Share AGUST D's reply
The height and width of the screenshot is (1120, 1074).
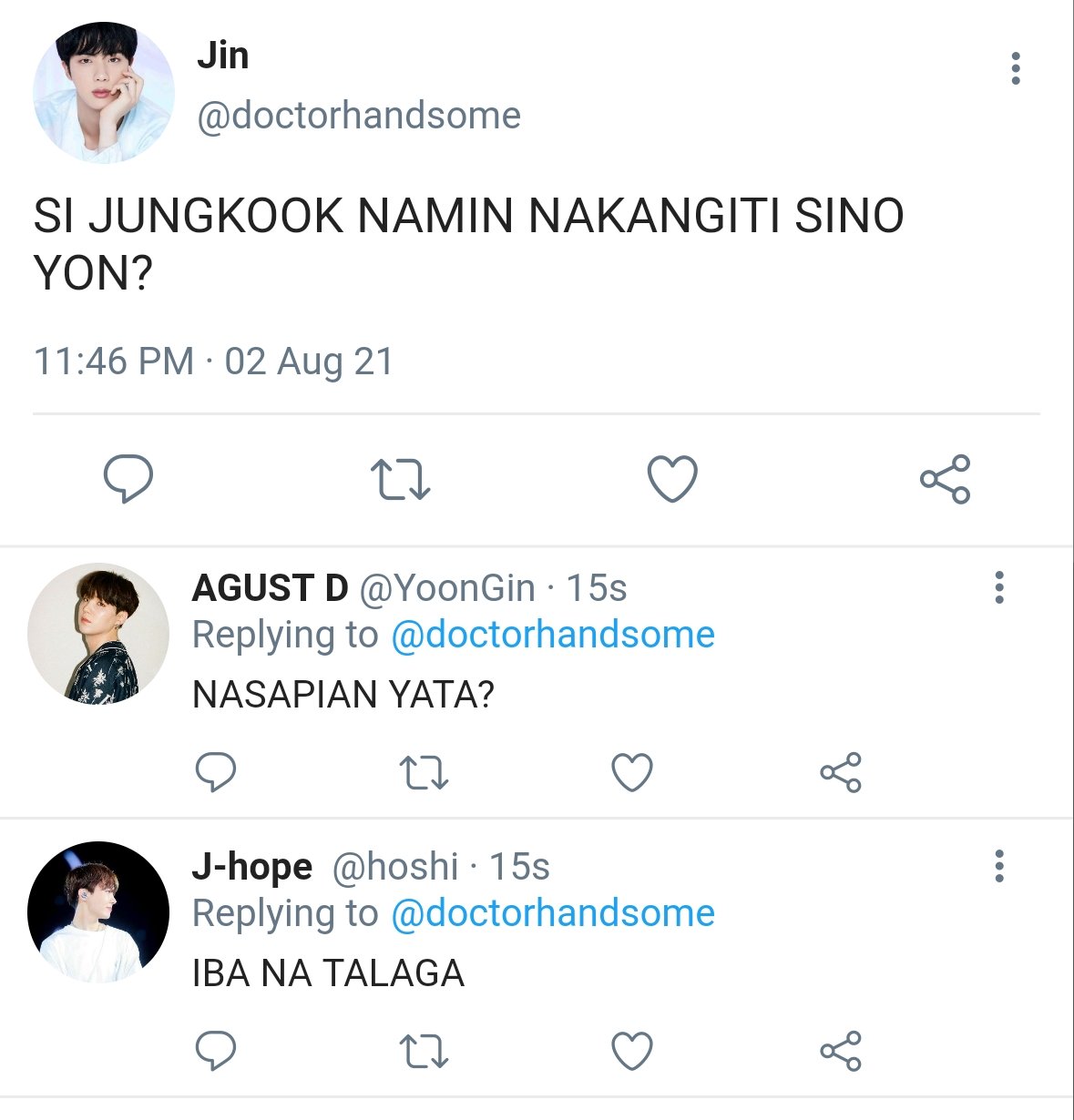click(x=840, y=772)
